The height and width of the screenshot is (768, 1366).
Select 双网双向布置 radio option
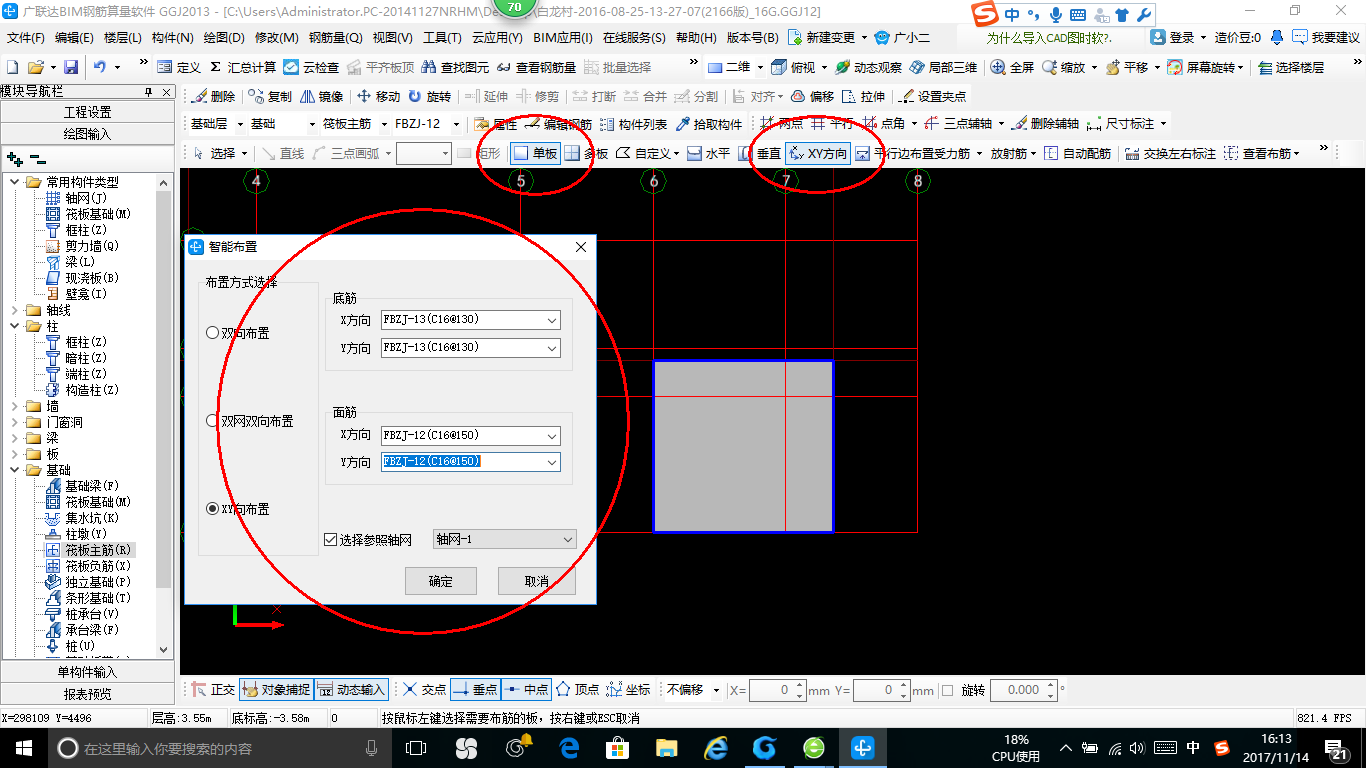(212, 421)
